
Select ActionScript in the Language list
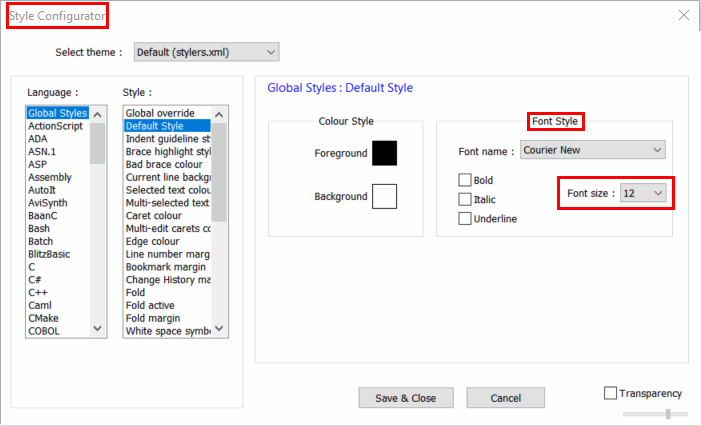pyautogui.click(x=57, y=126)
